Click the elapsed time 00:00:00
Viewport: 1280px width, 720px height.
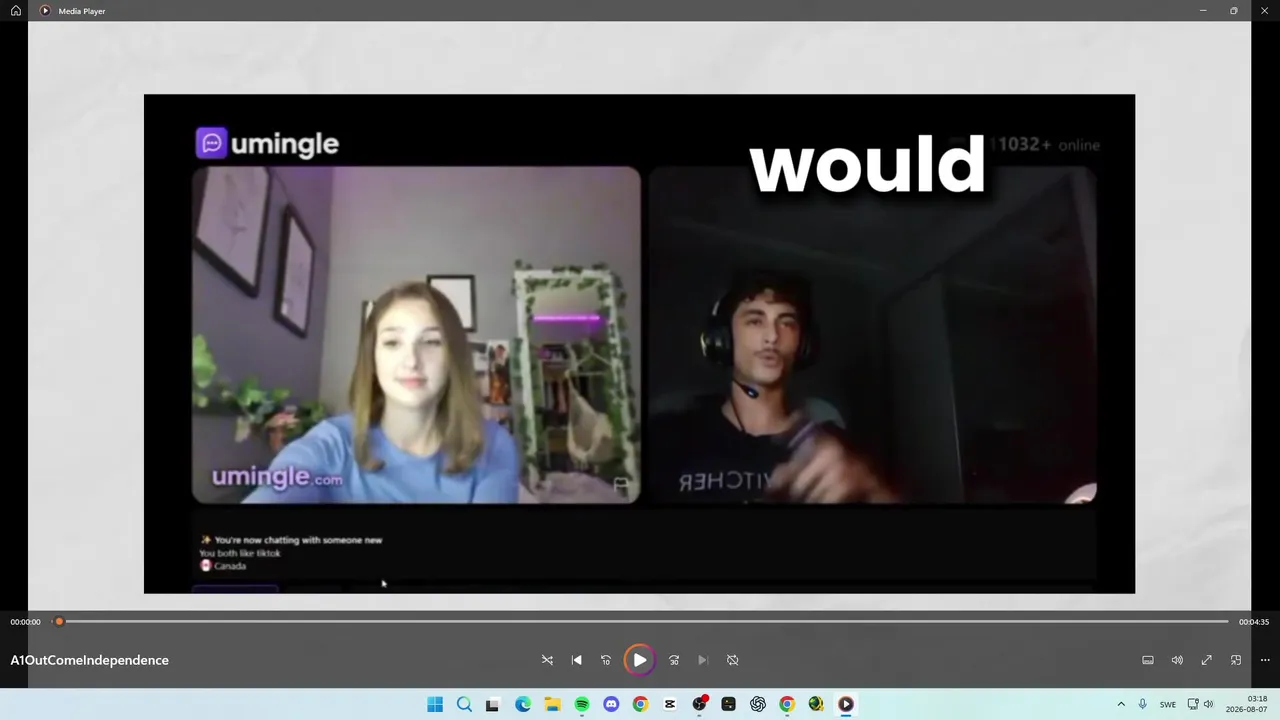26,622
